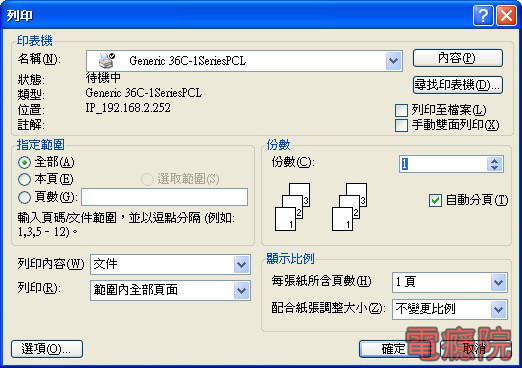Click the printer icon in name field
Screen dimensions: 522x368
(x=107, y=60)
